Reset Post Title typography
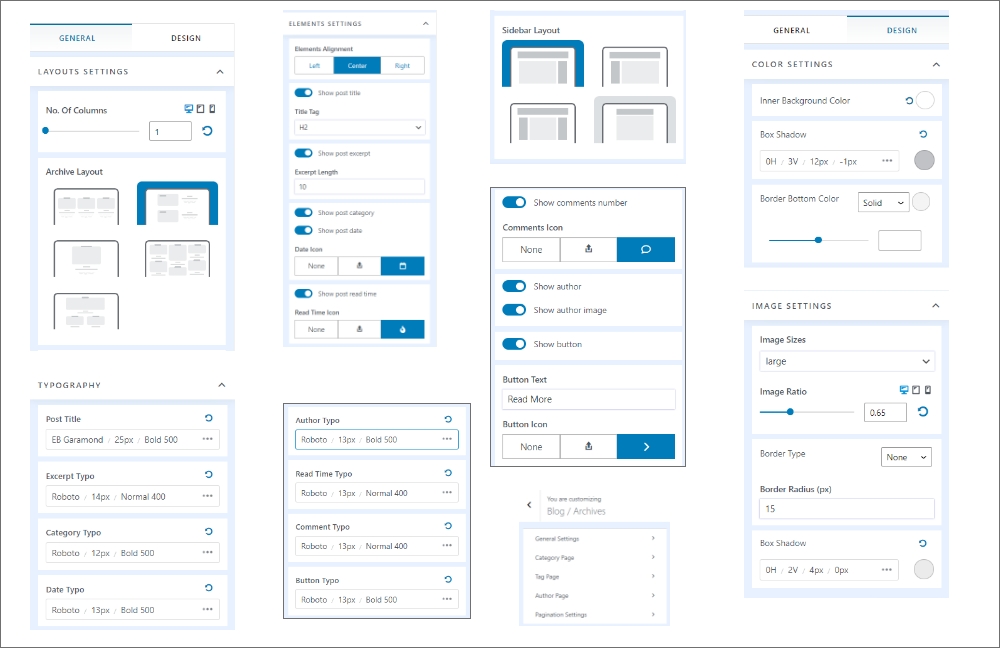This screenshot has height=648, width=1000. [x=208, y=419]
